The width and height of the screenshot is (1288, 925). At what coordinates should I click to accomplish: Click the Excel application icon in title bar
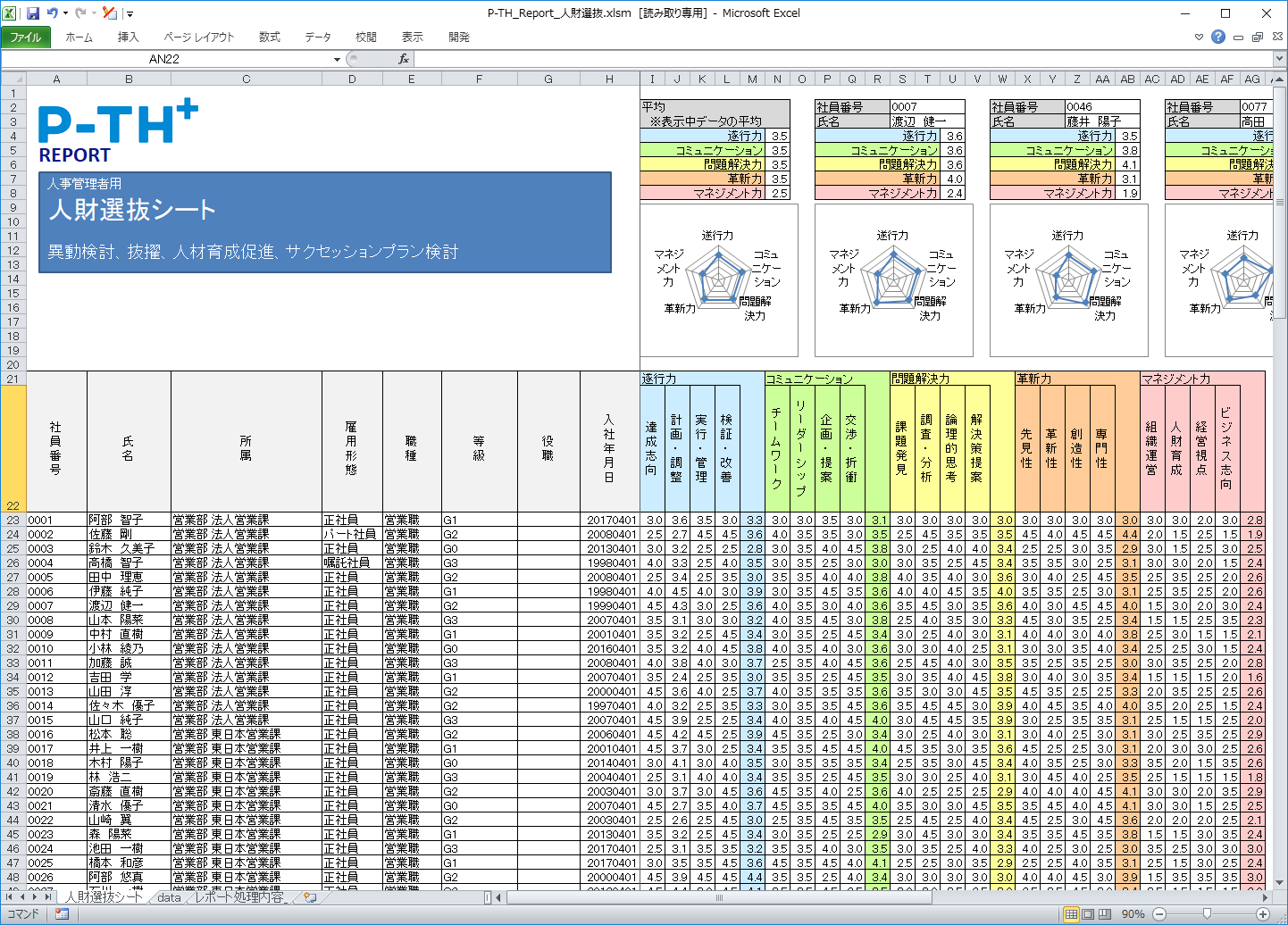[x=10, y=13]
